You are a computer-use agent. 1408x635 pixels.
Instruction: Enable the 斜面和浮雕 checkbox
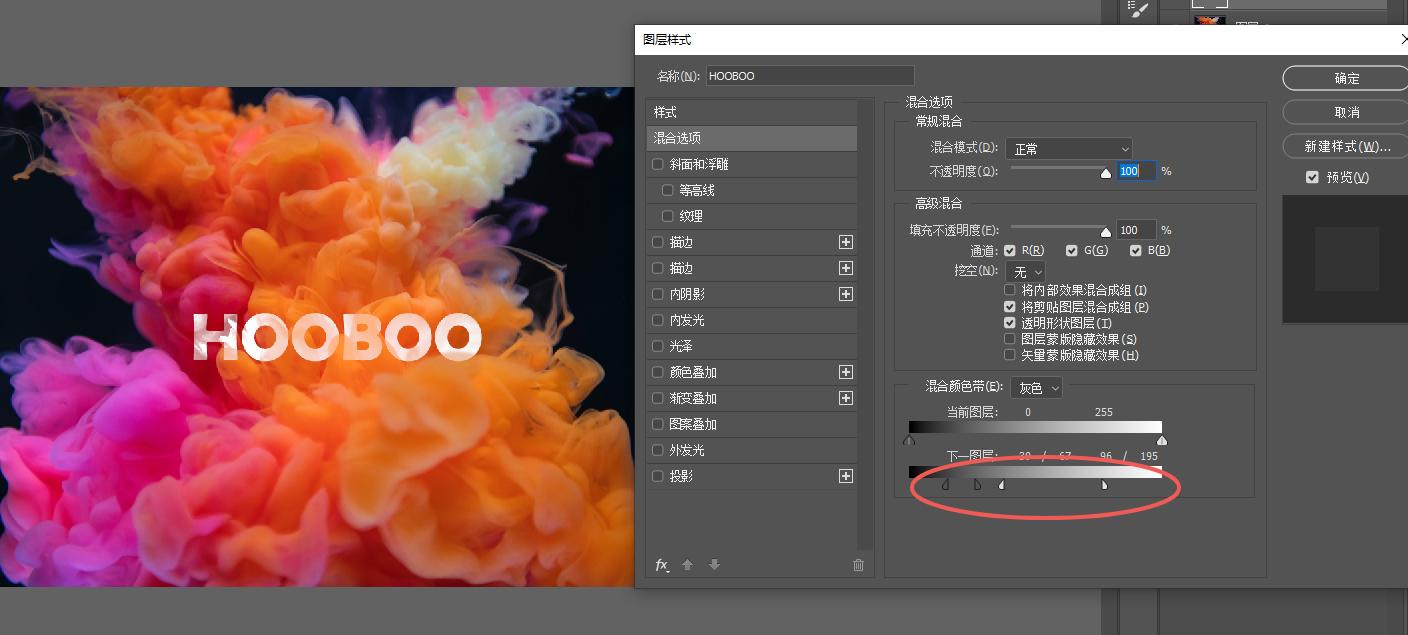pyautogui.click(x=658, y=164)
